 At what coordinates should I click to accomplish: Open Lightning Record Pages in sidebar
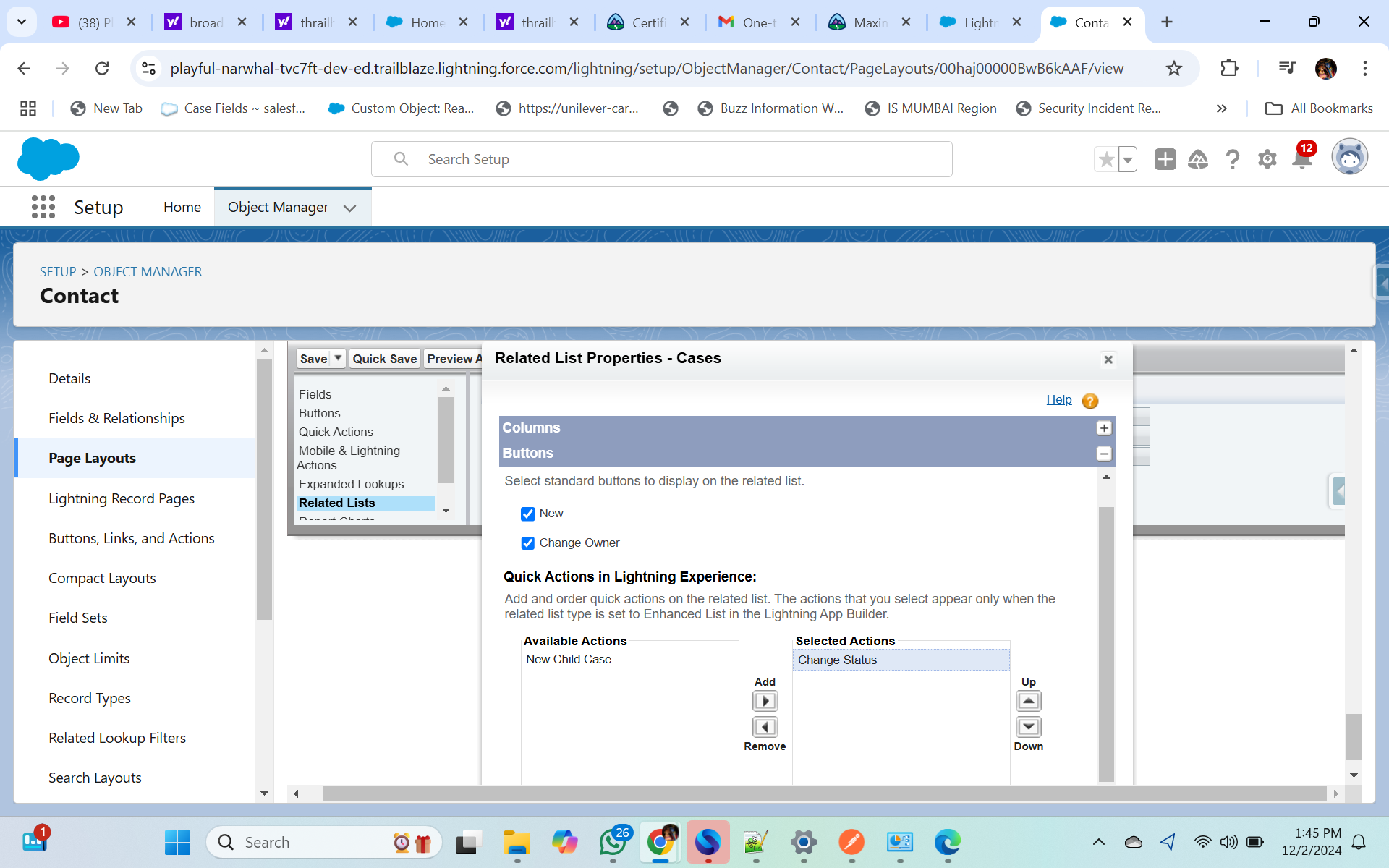tap(122, 498)
